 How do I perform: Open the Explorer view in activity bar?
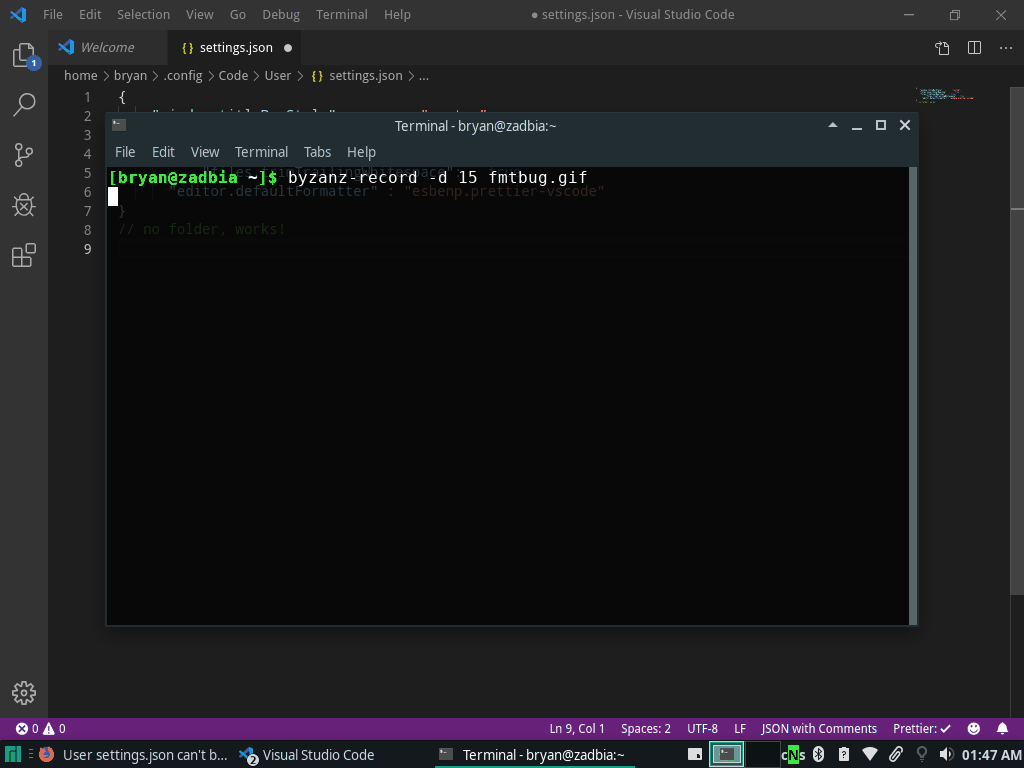pos(24,55)
